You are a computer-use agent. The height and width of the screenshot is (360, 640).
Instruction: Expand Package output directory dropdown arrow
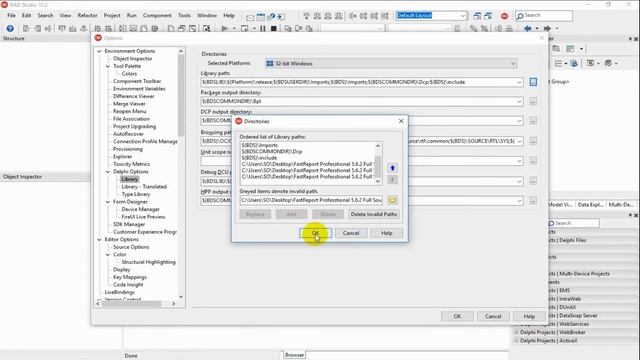519,101
